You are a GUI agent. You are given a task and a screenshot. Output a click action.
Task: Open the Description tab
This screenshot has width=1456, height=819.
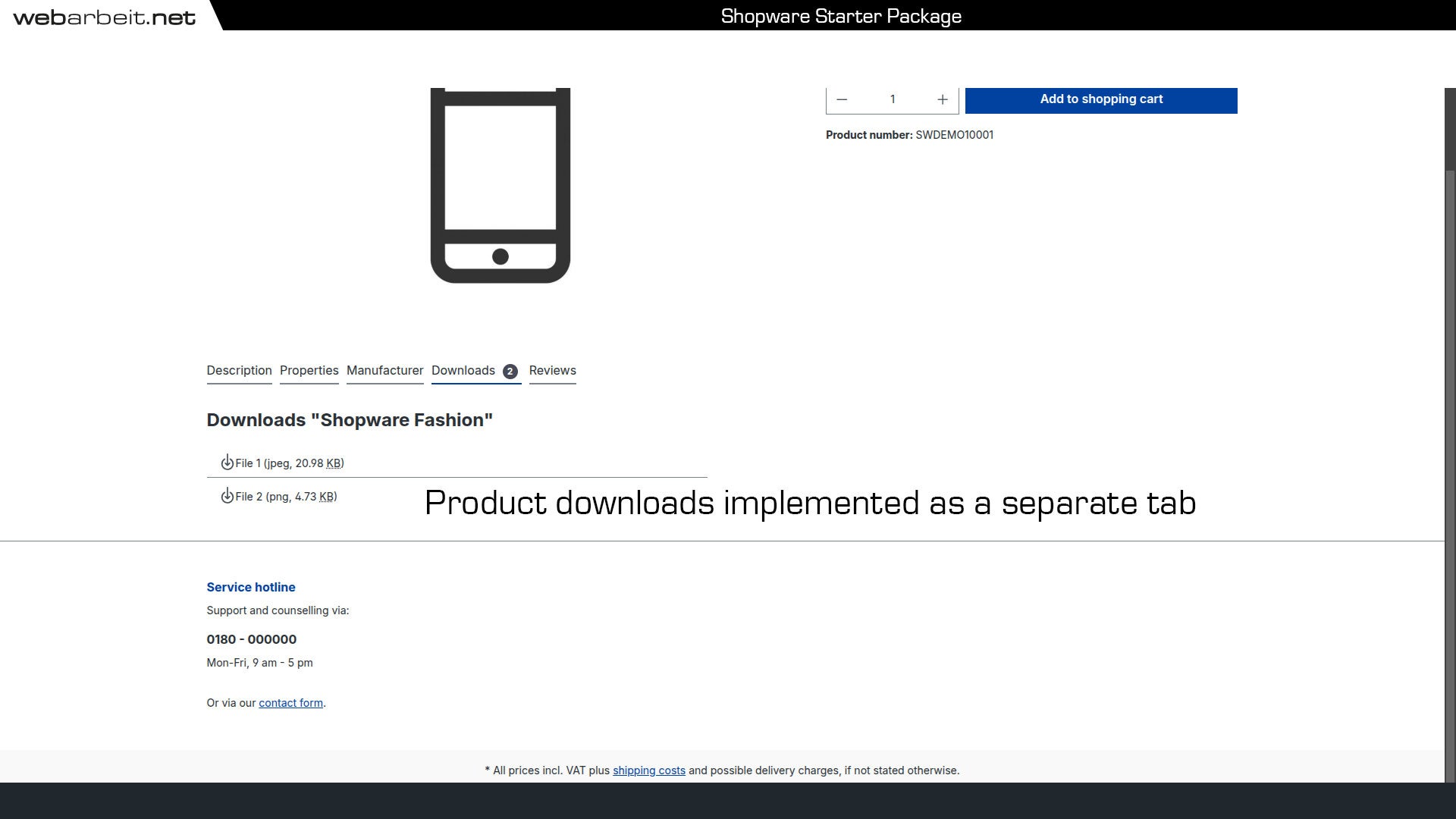click(239, 371)
